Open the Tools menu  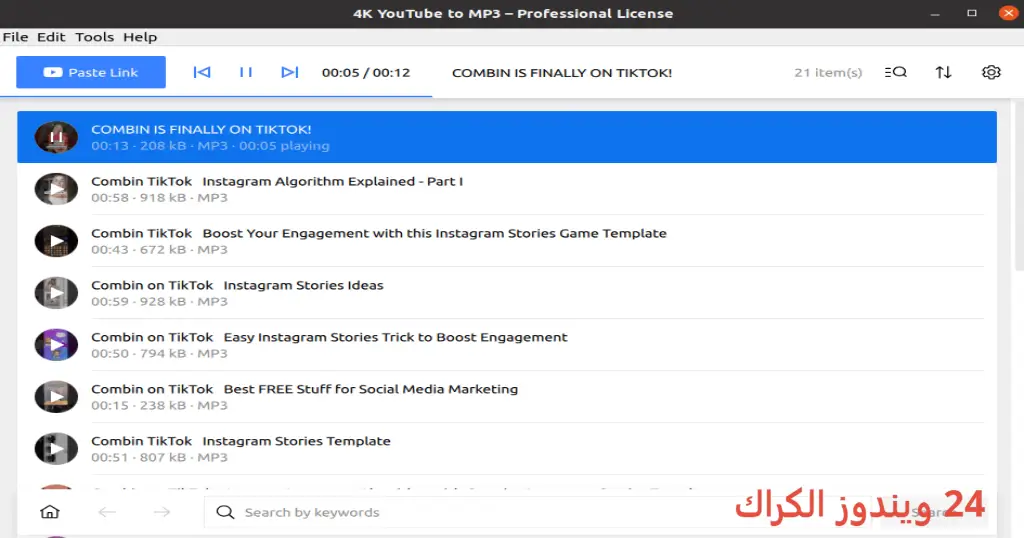pyautogui.click(x=95, y=37)
